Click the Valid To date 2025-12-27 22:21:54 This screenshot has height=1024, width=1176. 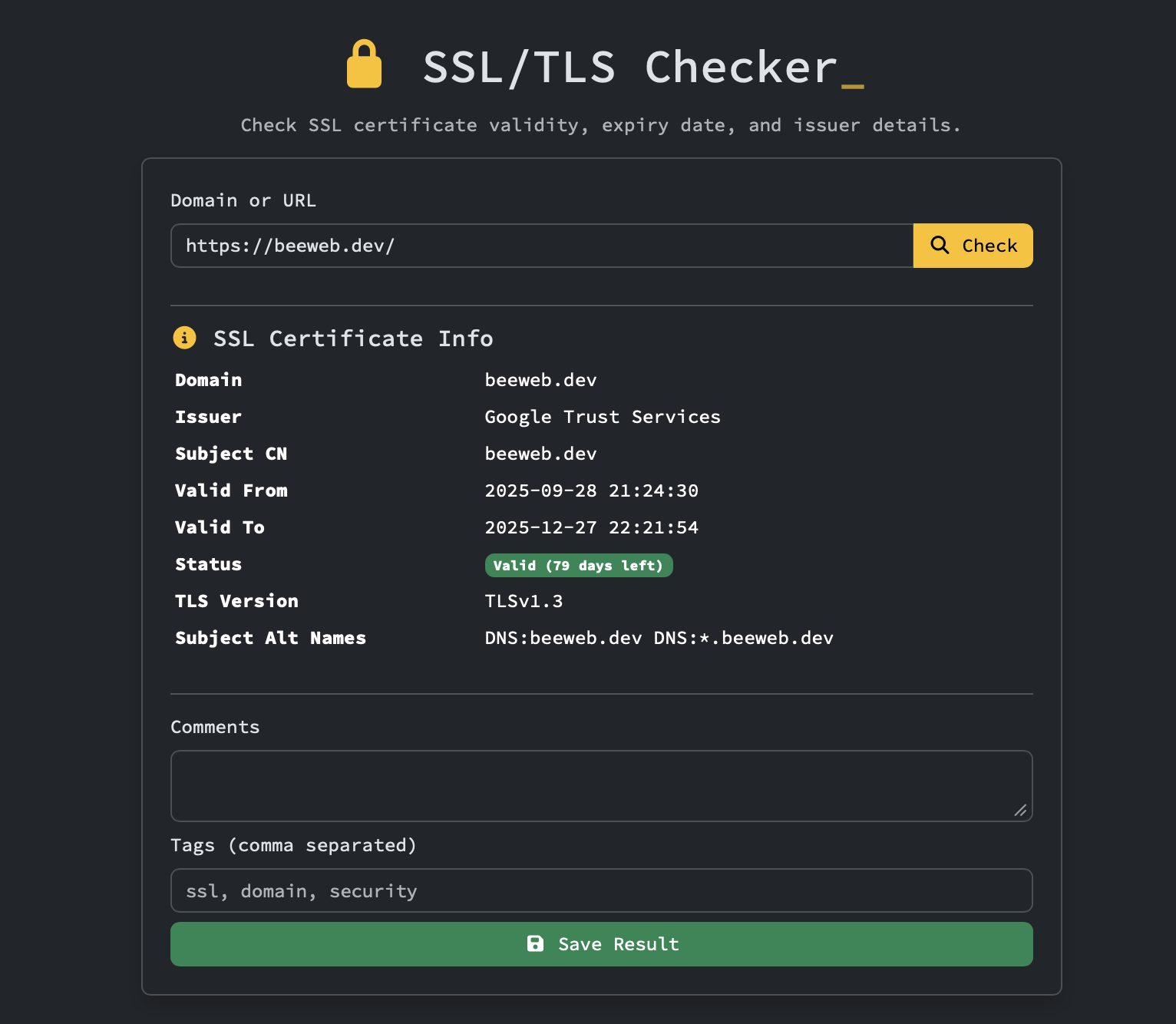592,527
